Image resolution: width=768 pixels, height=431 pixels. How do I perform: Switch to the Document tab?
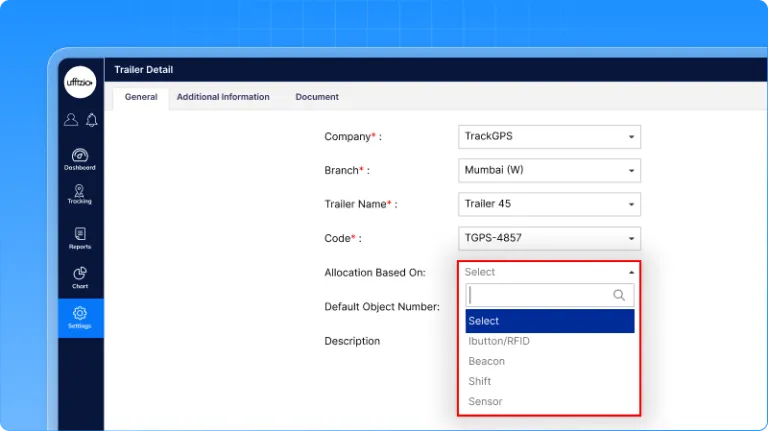(x=317, y=97)
